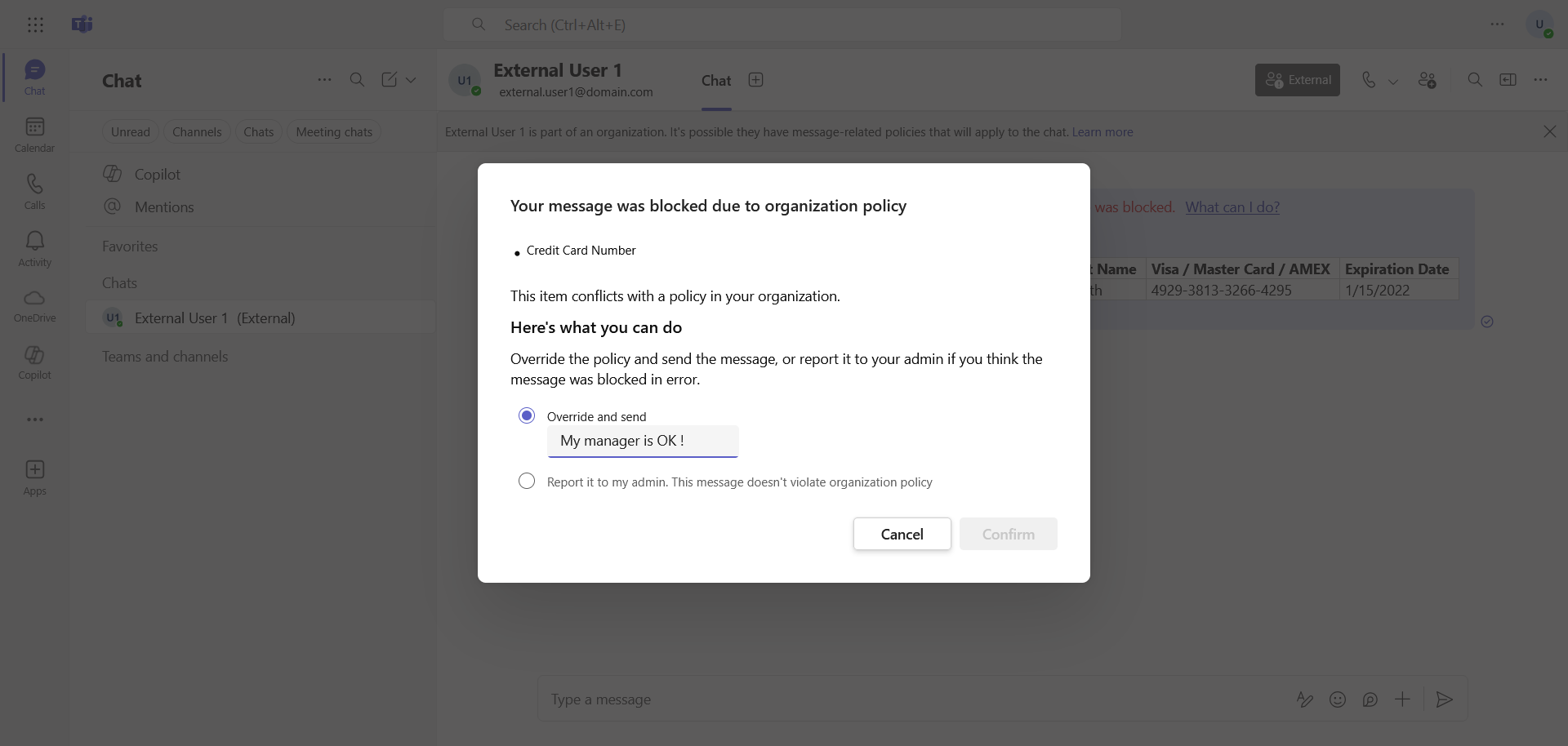Open the app launcher grid menu
The width and height of the screenshot is (1568, 746).
pos(35,24)
